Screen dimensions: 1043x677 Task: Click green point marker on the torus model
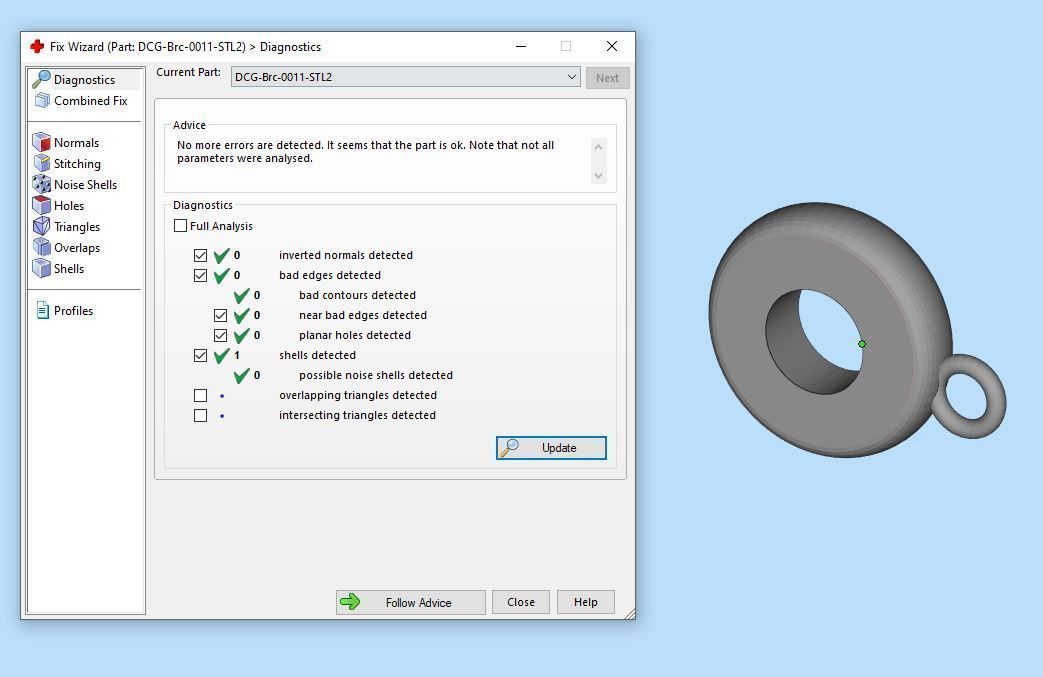(x=862, y=344)
